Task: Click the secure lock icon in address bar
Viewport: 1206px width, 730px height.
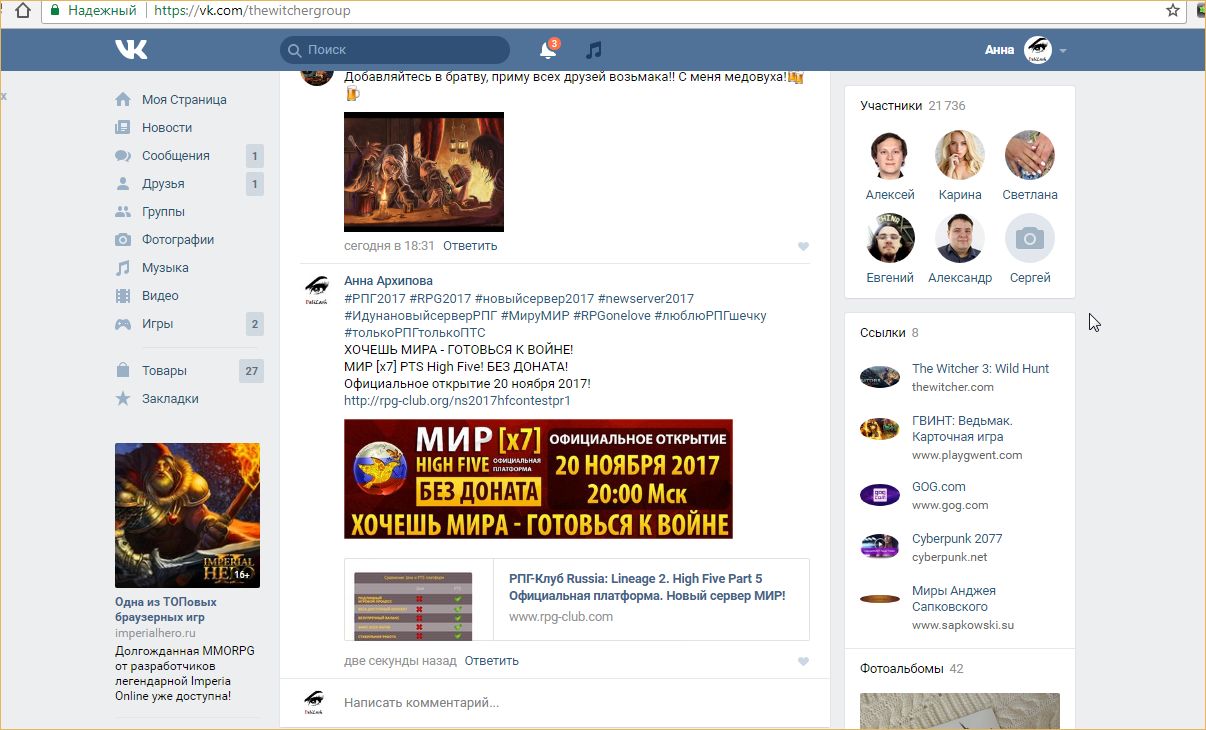Action: [56, 11]
